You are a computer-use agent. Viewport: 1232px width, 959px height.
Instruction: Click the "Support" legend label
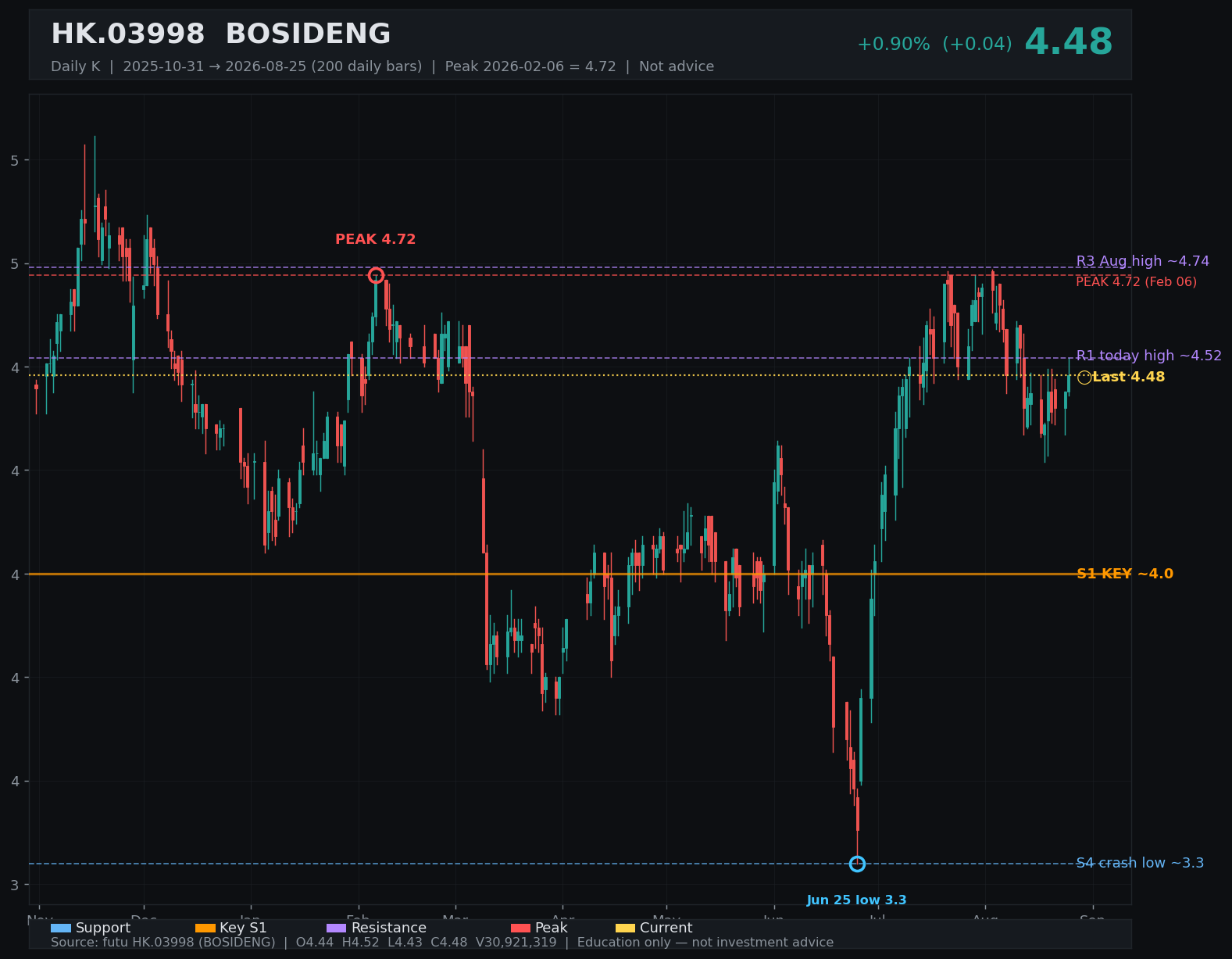pos(103,928)
